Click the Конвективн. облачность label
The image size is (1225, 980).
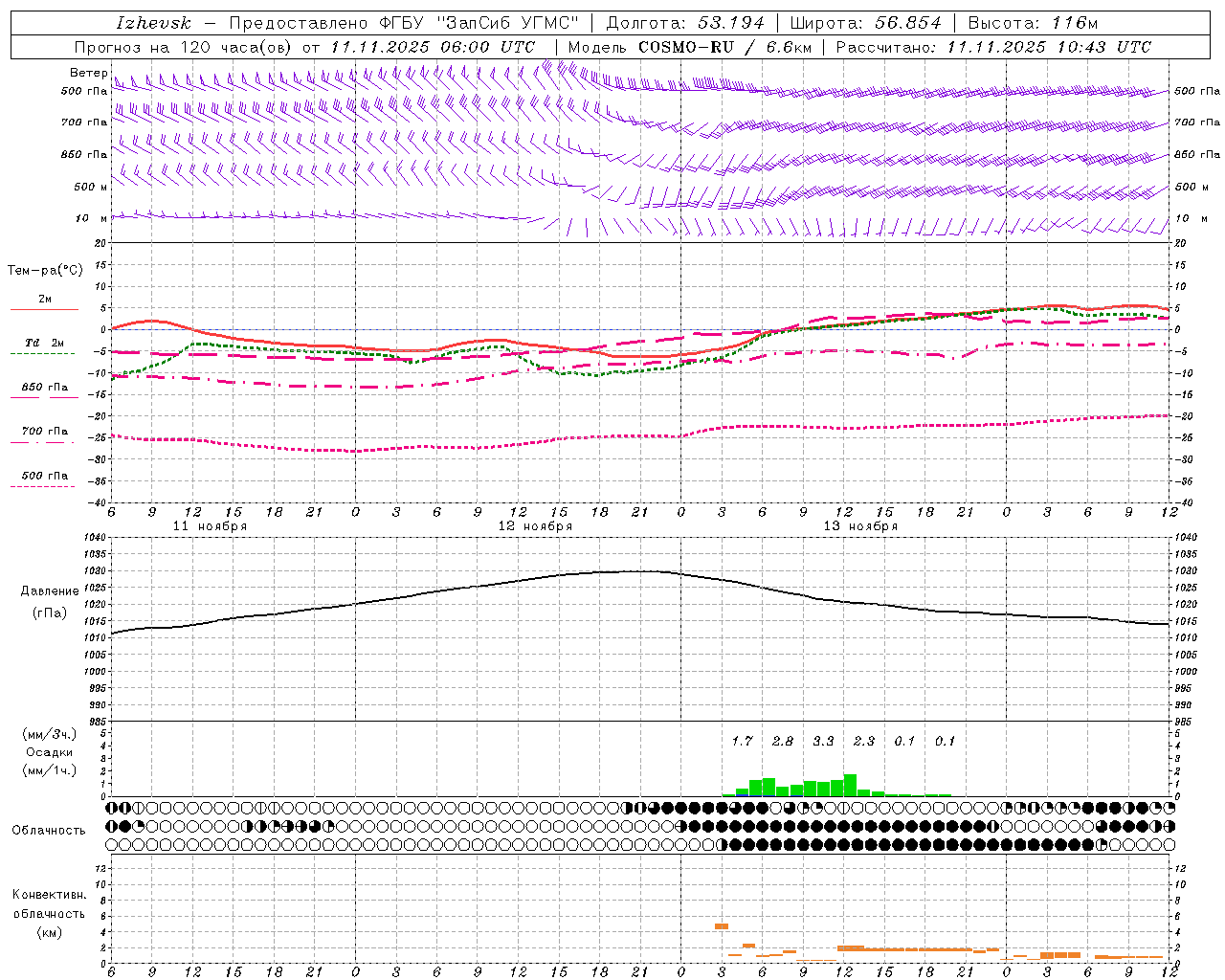[x=49, y=904]
